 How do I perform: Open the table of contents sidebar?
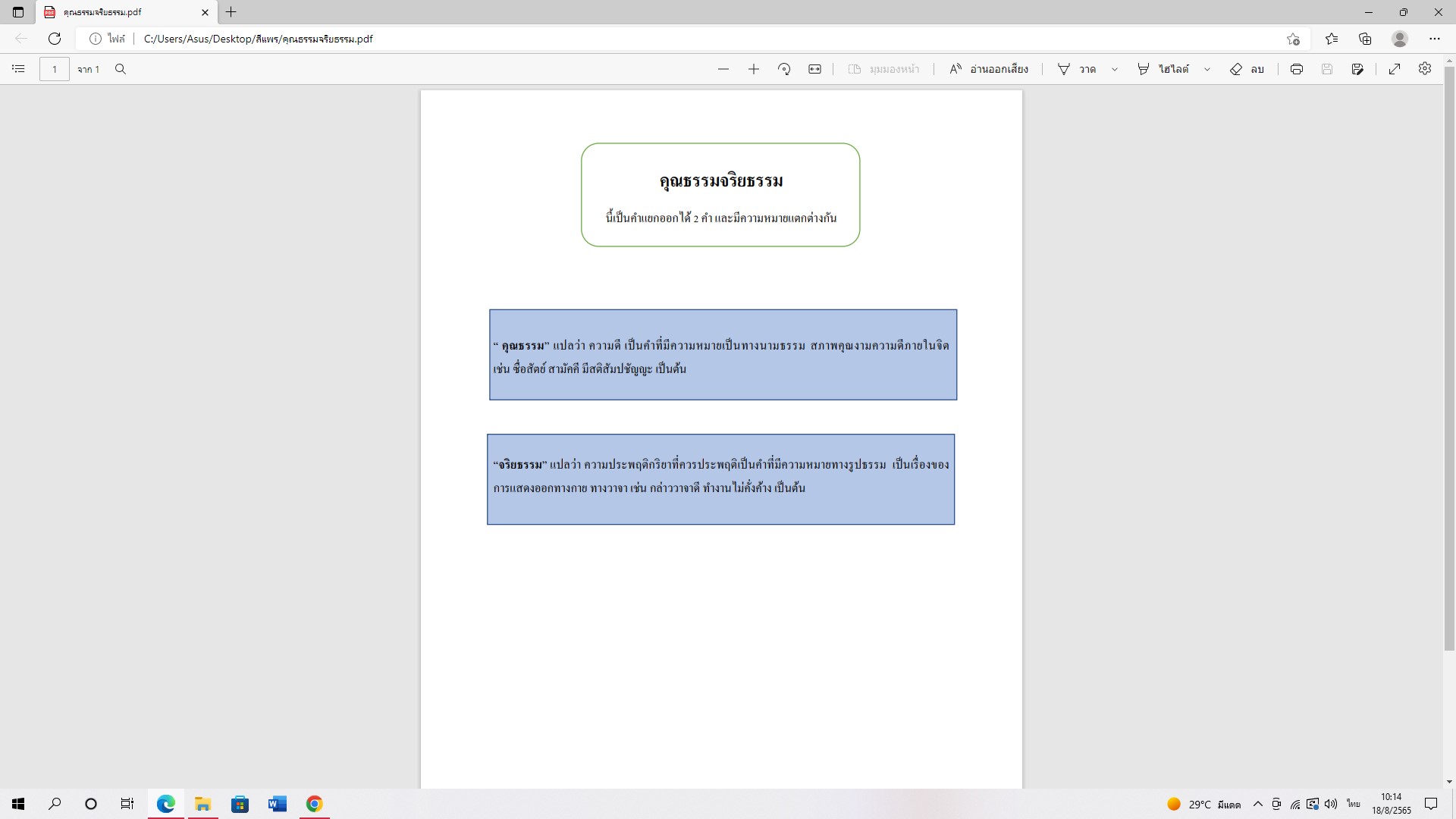tap(19, 69)
